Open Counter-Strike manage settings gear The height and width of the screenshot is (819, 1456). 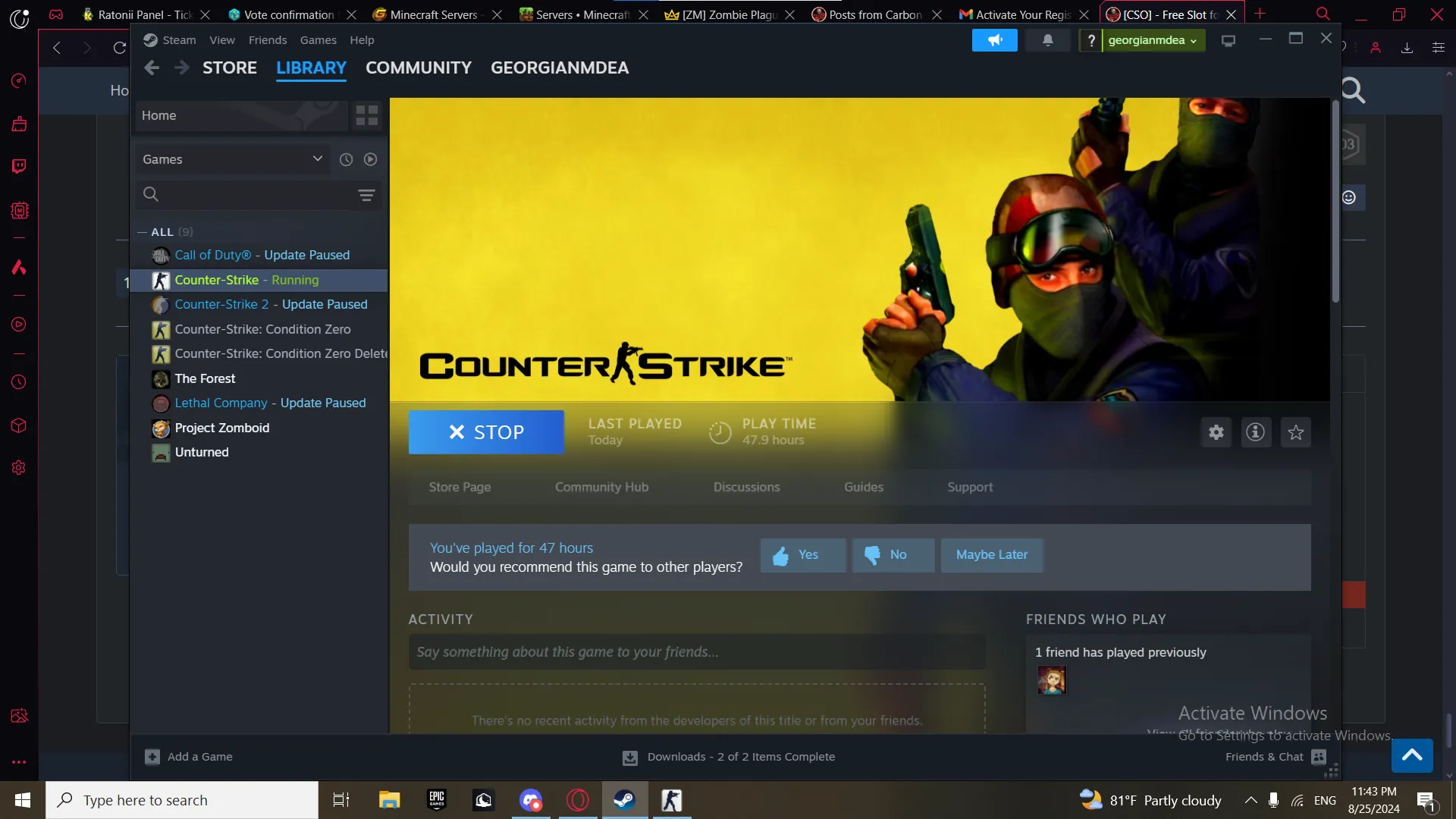(x=1216, y=432)
